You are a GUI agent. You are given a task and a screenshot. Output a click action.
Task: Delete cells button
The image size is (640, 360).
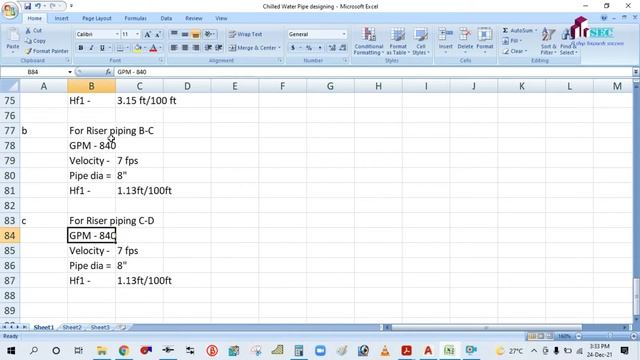pyautogui.click(x=465, y=41)
